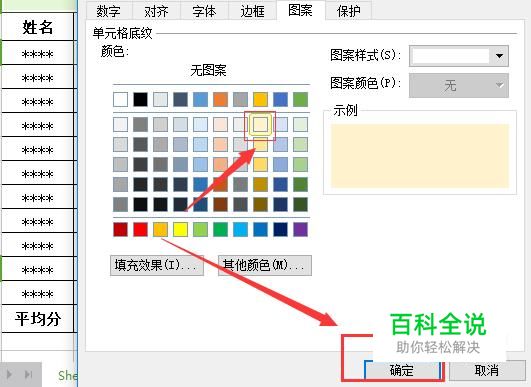531x387 pixels.
Task: Choose the 无图案 no-fill option
Action: pyautogui.click(x=208, y=71)
